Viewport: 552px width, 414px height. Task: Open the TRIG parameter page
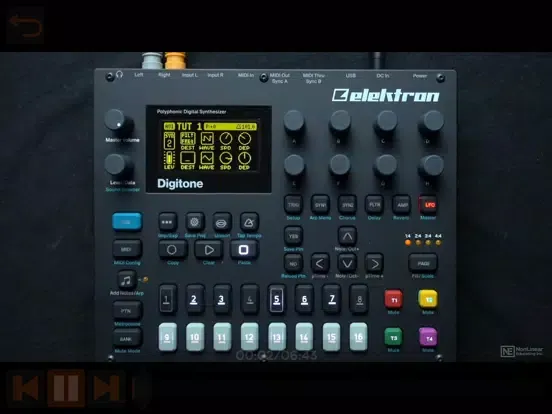(x=293, y=205)
